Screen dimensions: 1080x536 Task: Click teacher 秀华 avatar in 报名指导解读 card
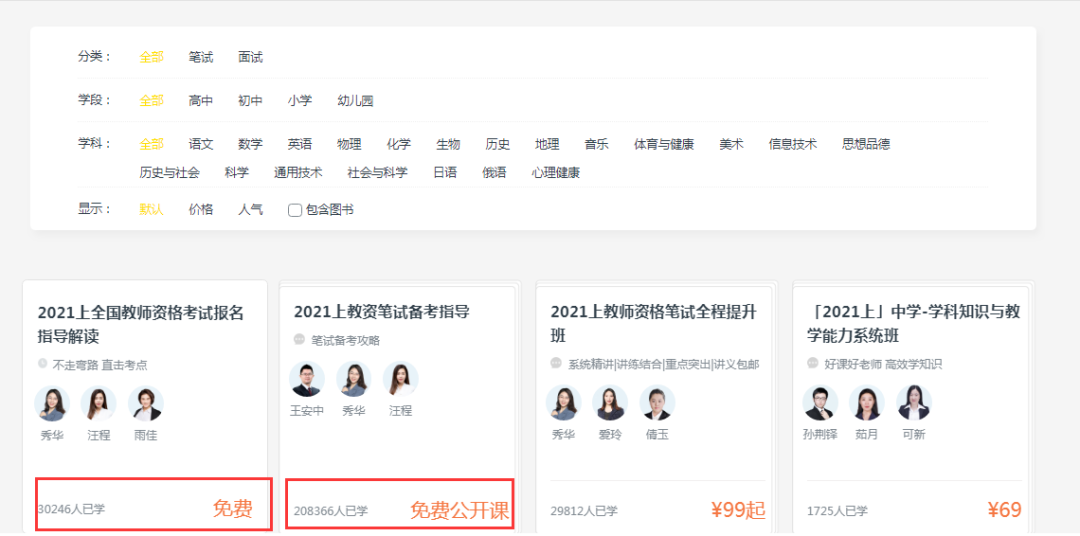tap(52, 404)
